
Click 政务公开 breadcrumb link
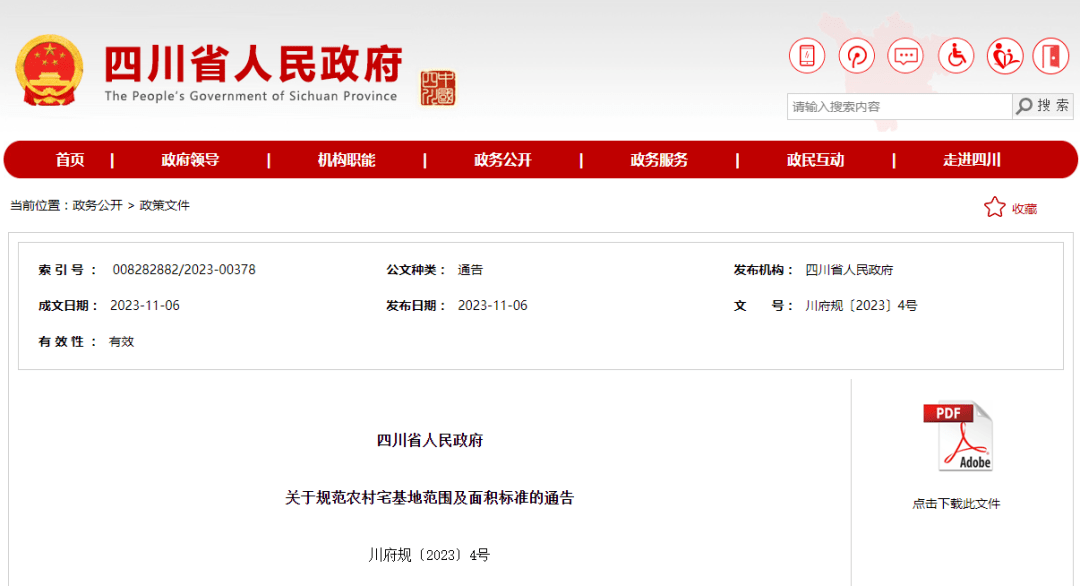tap(97, 205)
